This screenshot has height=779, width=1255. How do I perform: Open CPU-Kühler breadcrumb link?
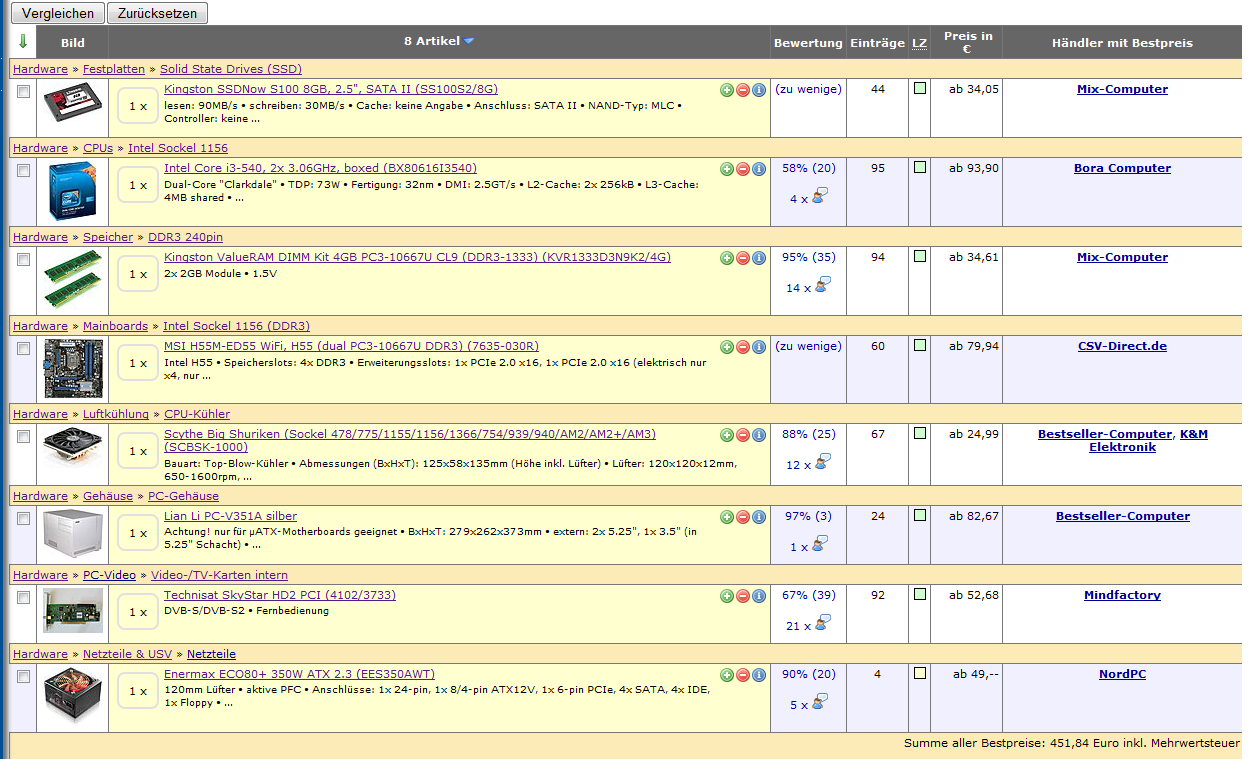point(197,414)
